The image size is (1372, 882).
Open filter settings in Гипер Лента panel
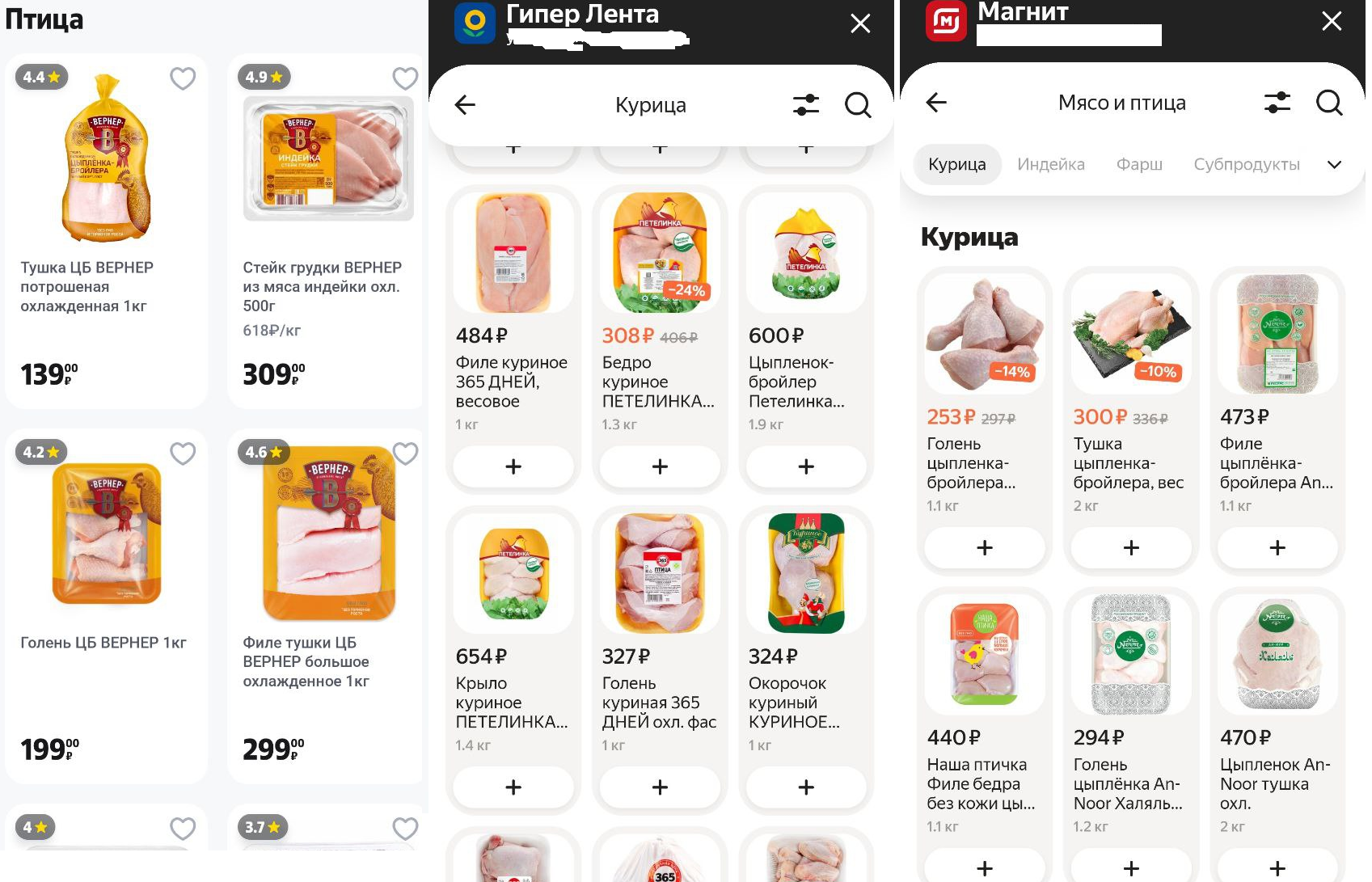pos(805,105)
